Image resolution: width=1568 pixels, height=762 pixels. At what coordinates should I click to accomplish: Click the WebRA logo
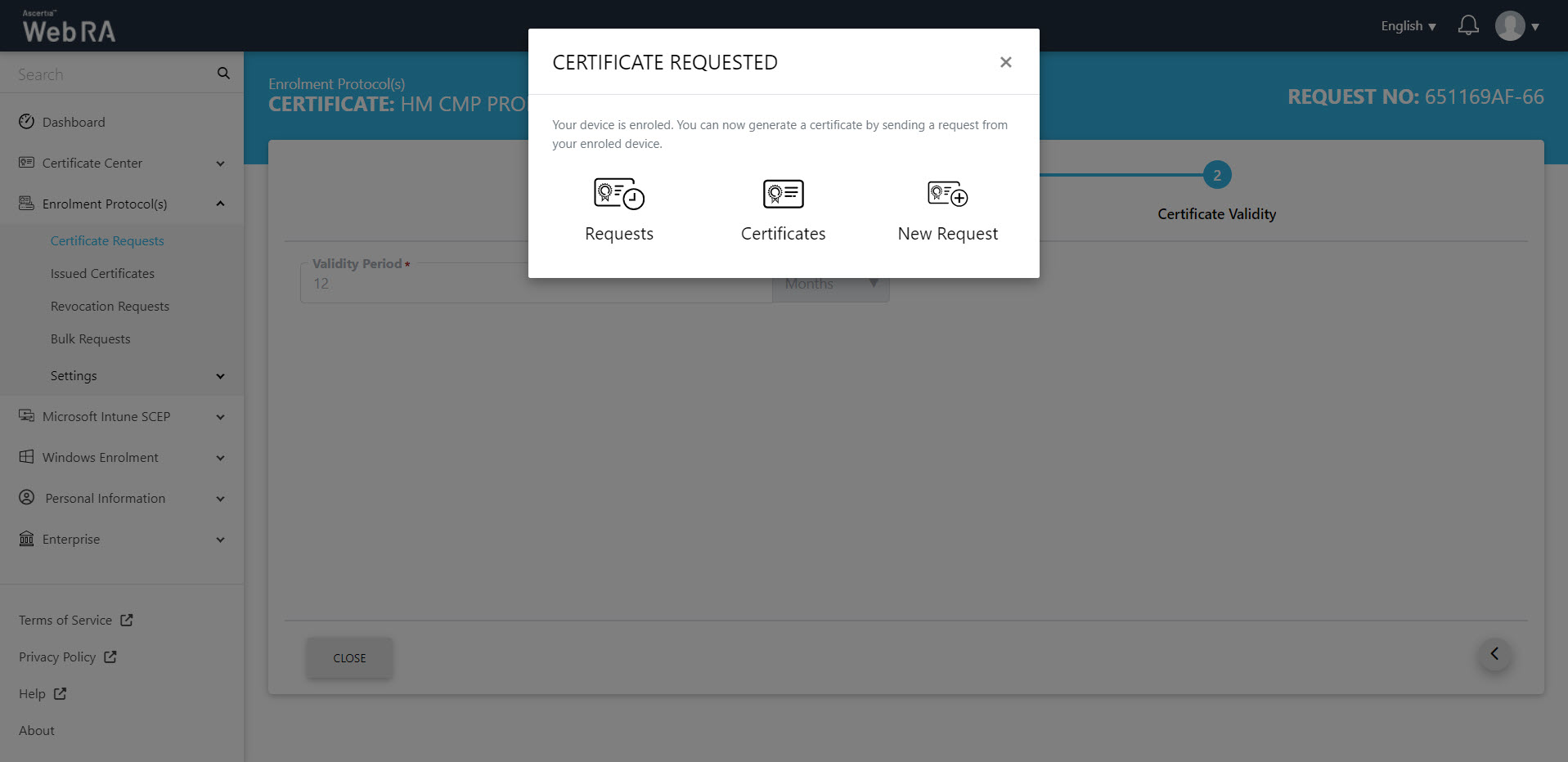pyautogui.click(x=69, y=27)
